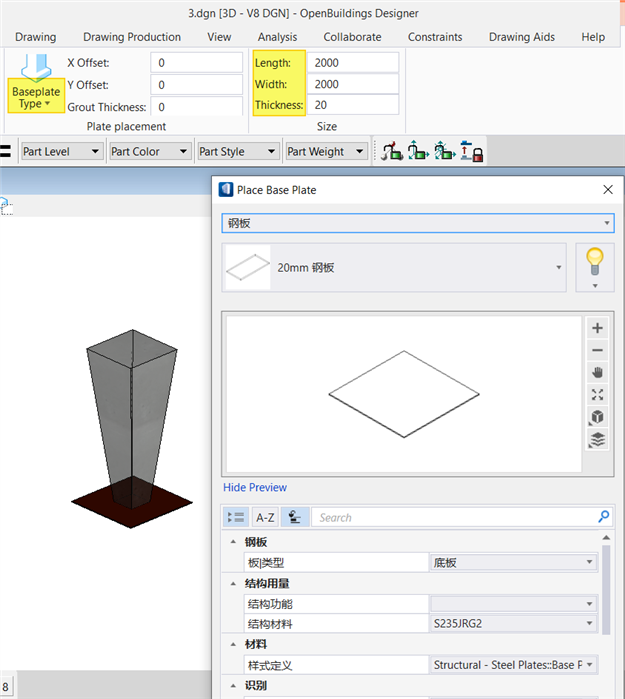Screen dimensions: 625x699
Task: Open the Analysis ribbon tab
Action: pyautogui.click(x=277, y=37)
